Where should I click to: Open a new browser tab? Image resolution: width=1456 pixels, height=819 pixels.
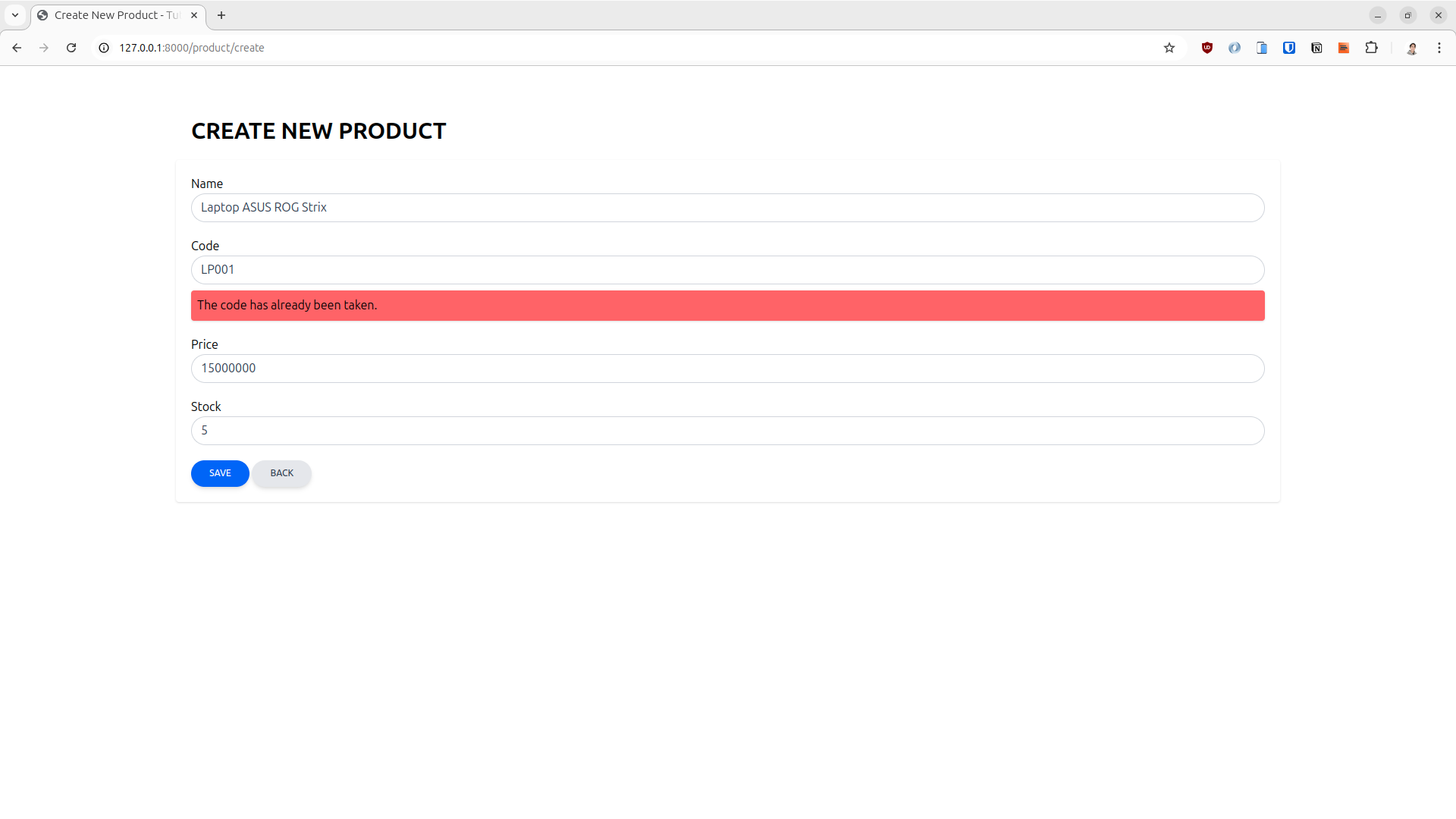click(x=221, y=15)
